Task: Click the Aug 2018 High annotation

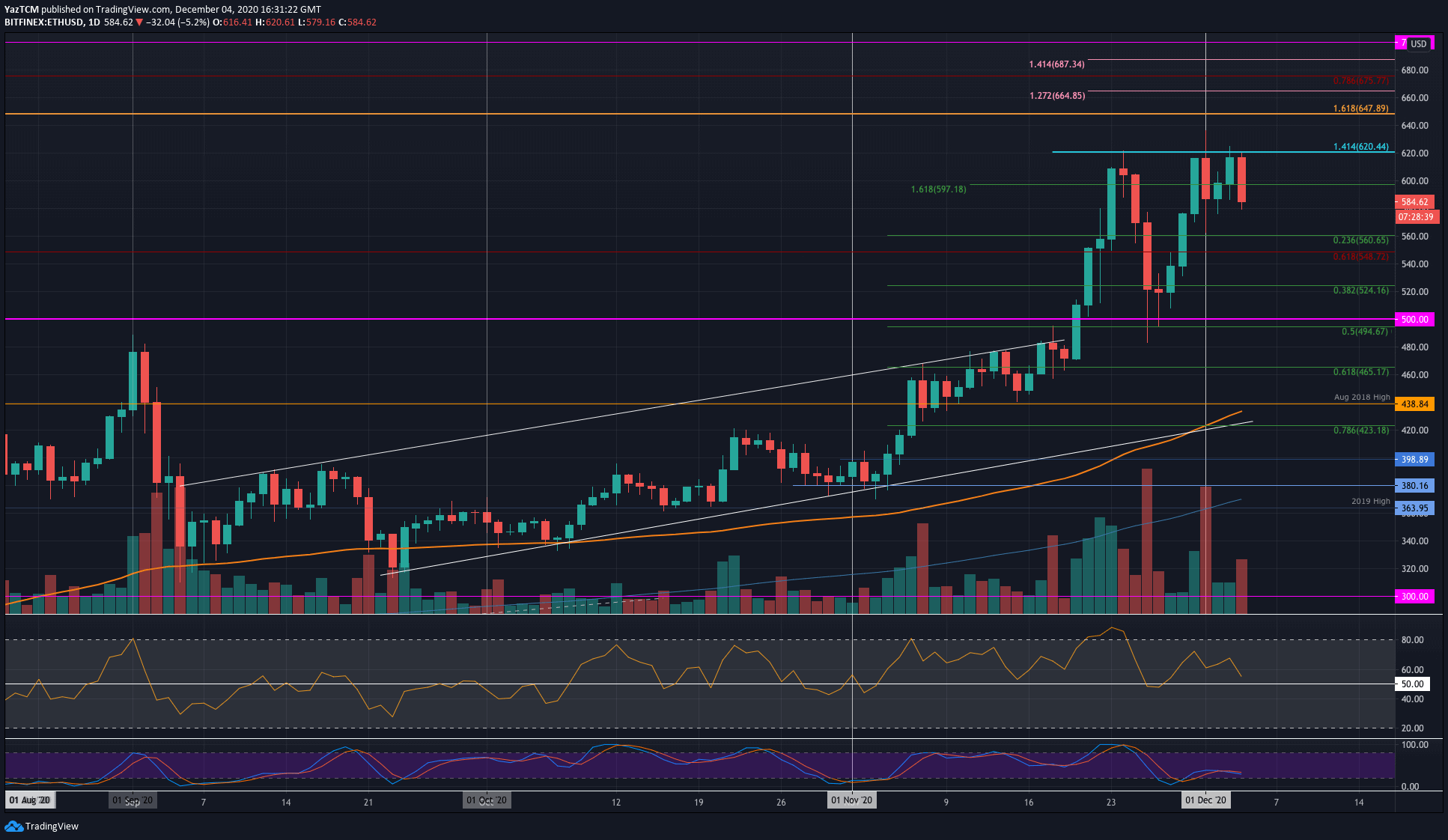Action: [x=1361, y=398]
